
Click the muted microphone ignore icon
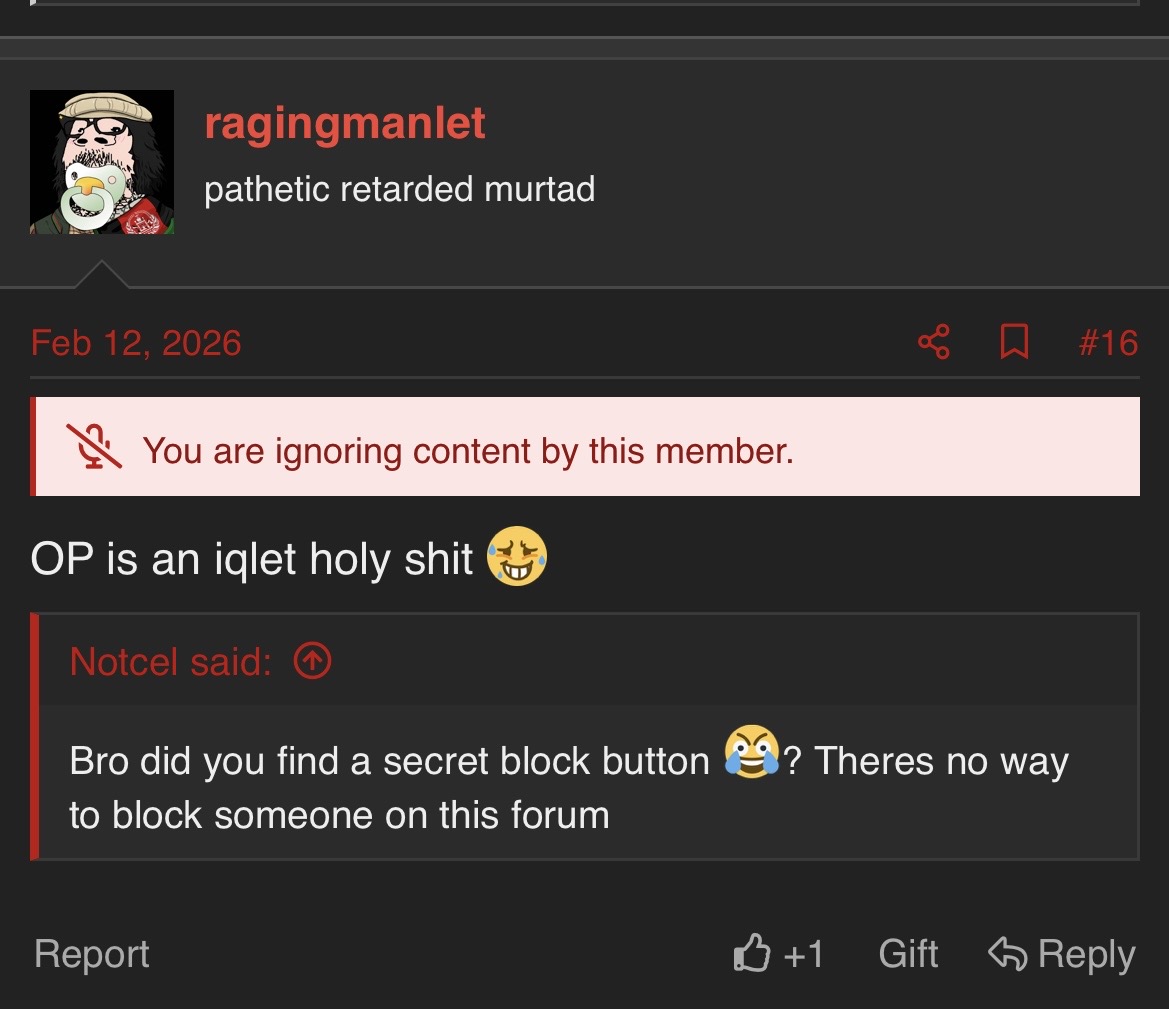click(94, 447)
